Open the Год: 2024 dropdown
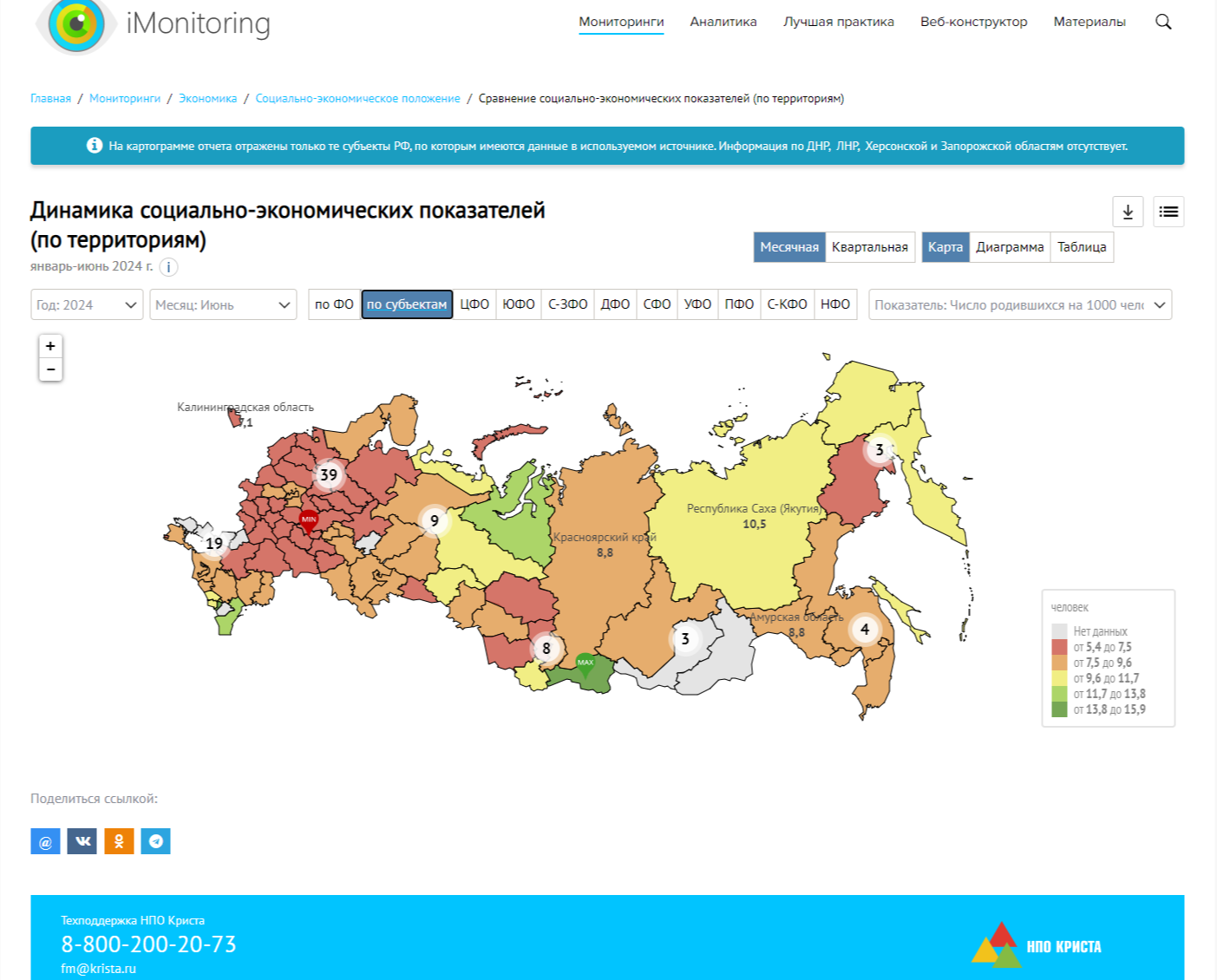This screenshot has width=1217, height=980. pyautogui.click(x=87, y=305)
